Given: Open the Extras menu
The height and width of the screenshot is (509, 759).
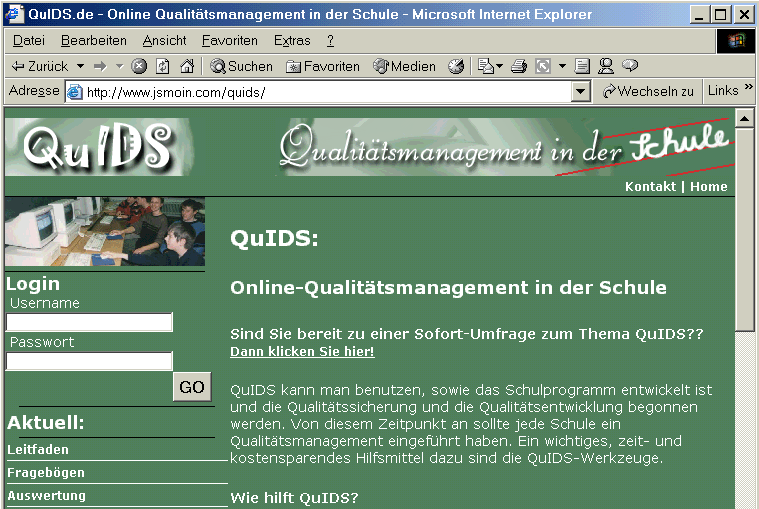Looking at the screenshot, I should pos(292,41).
